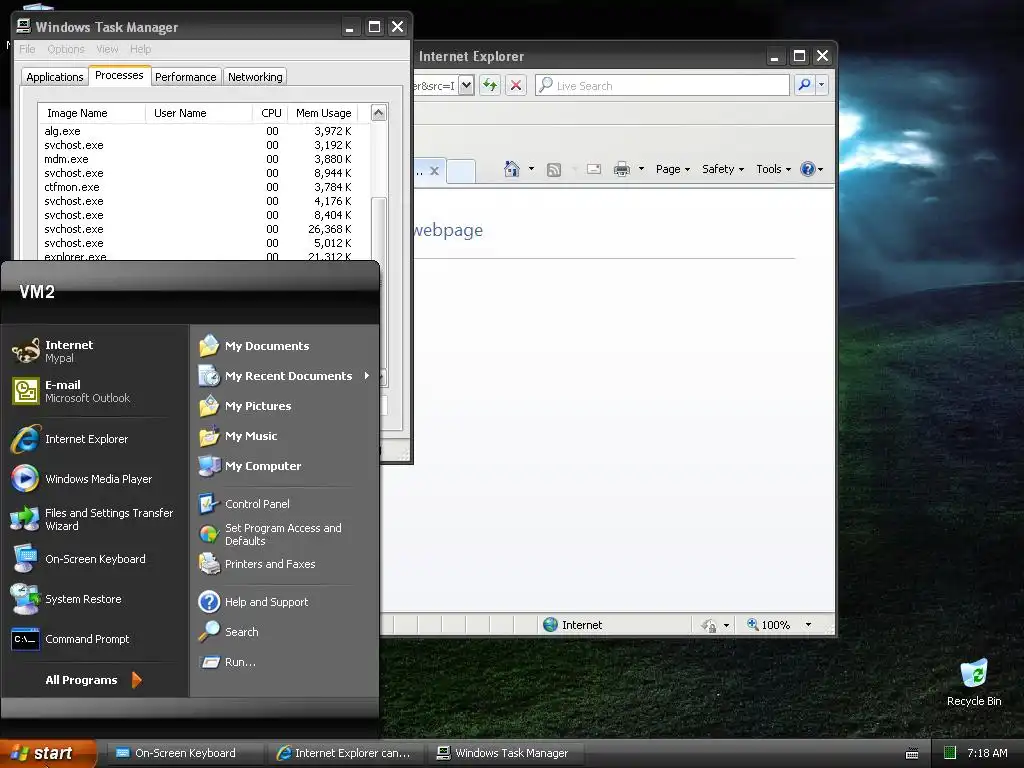Open the Page menu dropdown
Viewport: 1024px width, 768px height.
673,169
